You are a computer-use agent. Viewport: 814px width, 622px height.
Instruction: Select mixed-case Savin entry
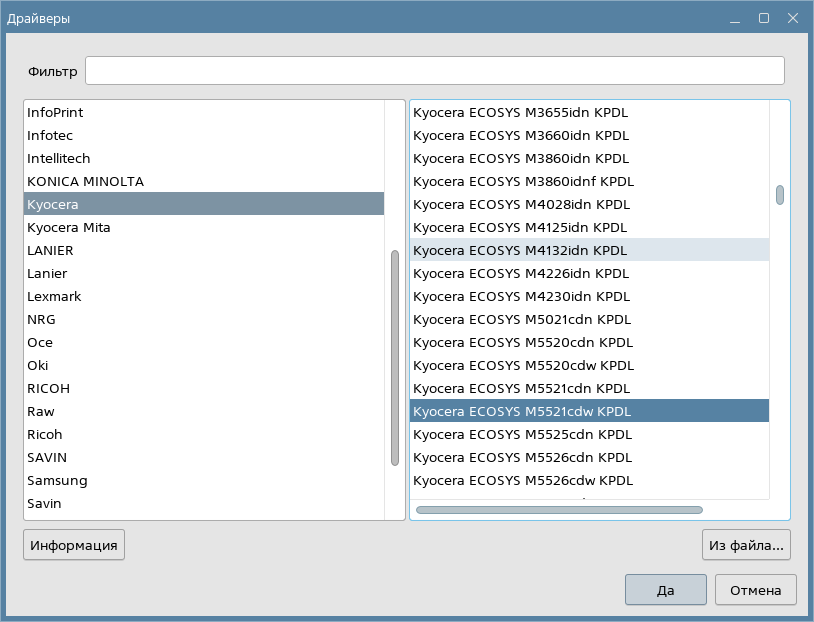204,504
